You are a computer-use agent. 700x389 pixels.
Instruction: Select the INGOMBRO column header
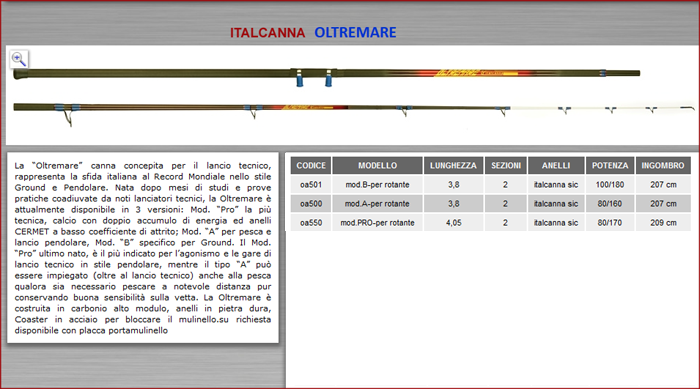(x=663, y=165)
